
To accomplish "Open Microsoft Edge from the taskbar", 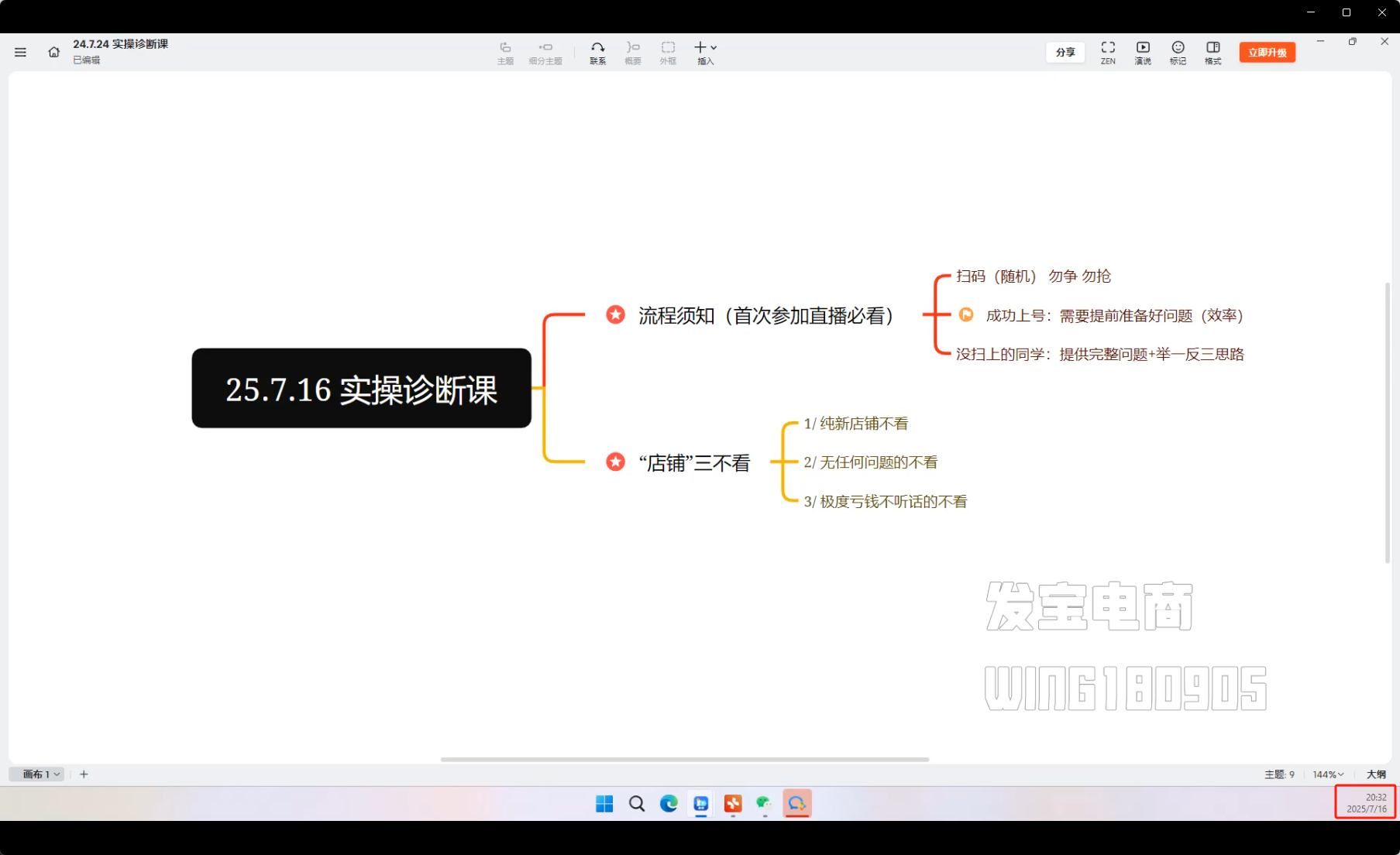I will pos(669,804).
